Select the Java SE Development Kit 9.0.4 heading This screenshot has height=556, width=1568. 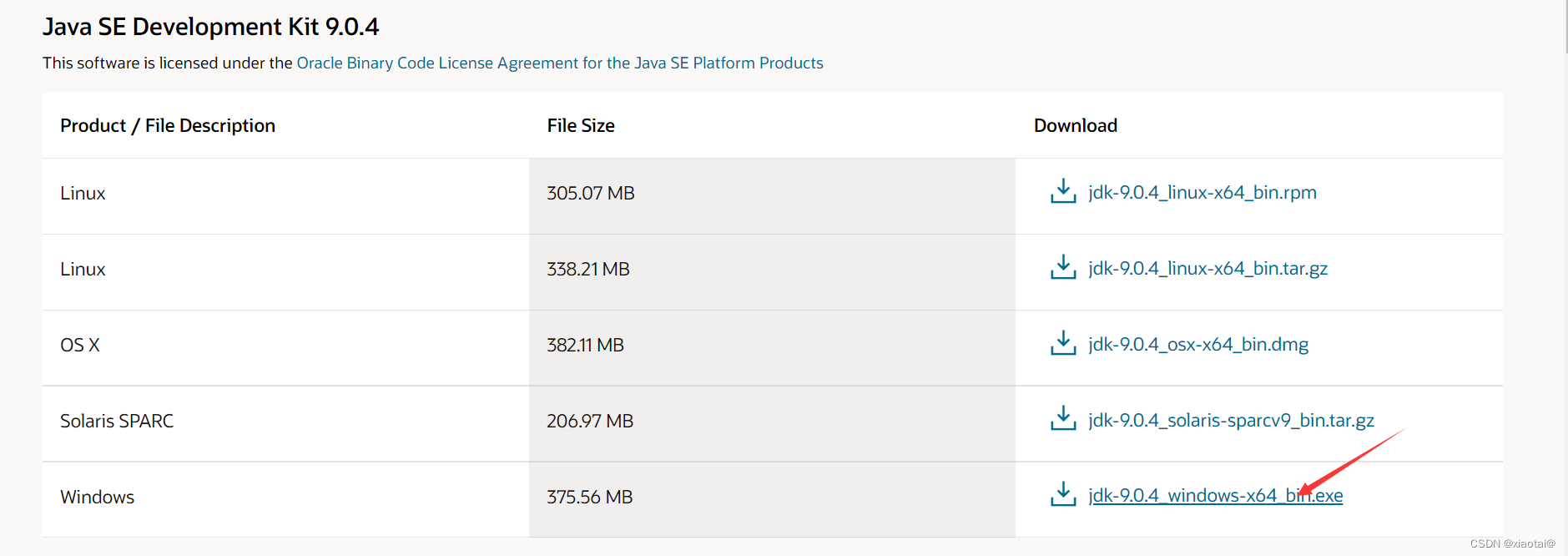coord(210,27)
